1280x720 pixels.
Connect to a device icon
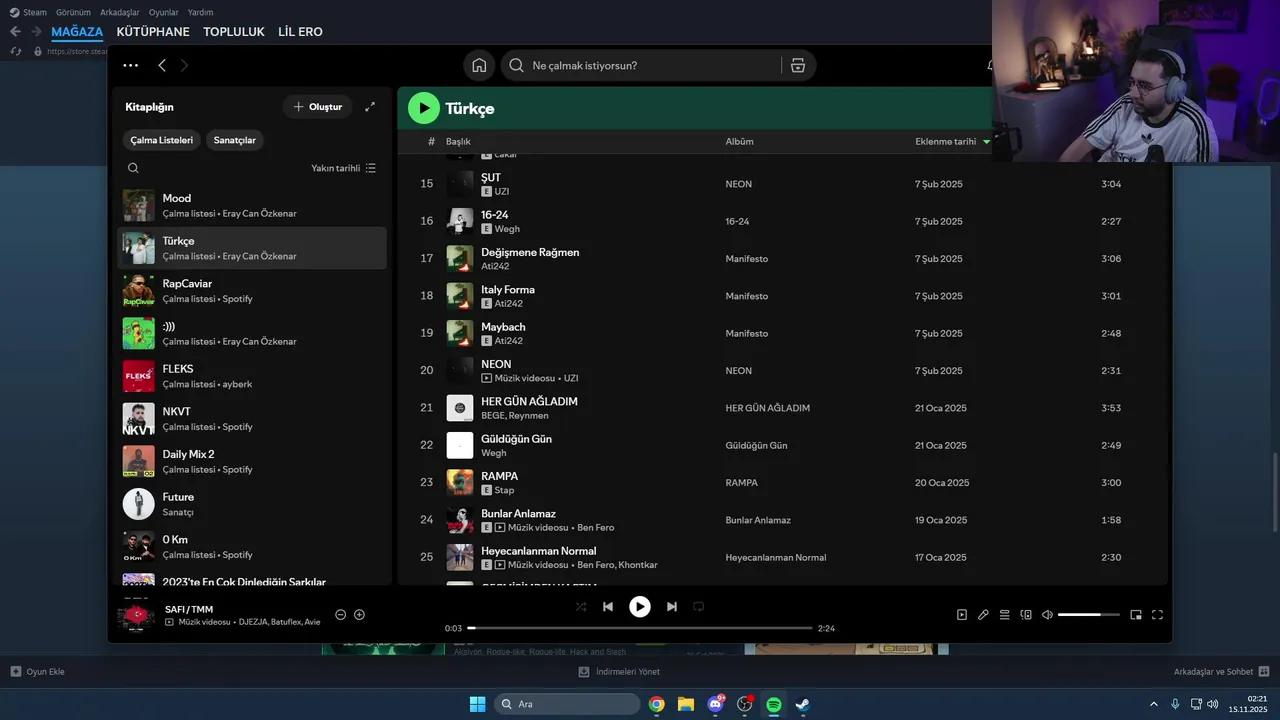point(1026,615)
